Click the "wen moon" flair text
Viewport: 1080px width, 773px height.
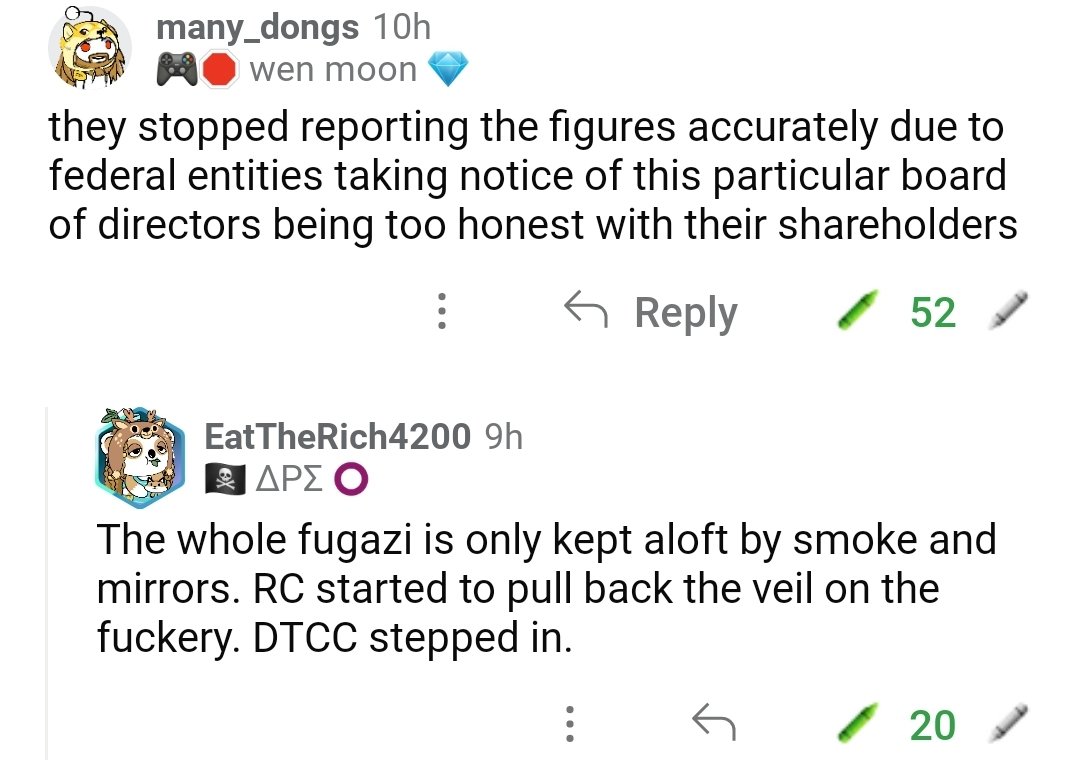(333, 70)
